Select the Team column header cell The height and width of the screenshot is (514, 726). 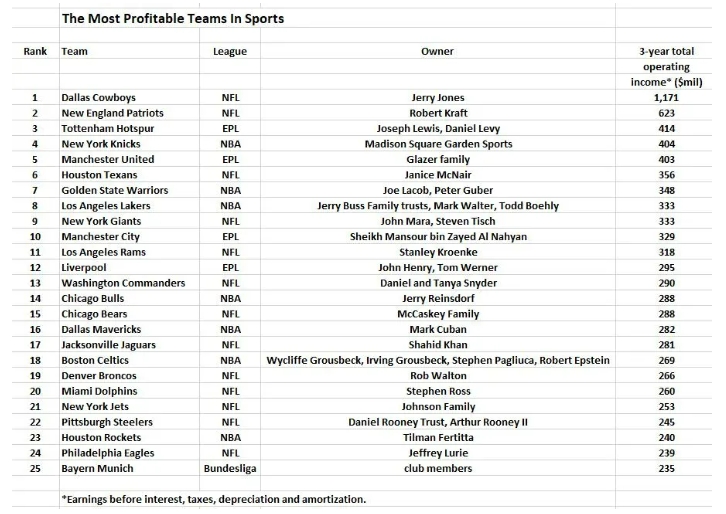[x=74, y=51]
